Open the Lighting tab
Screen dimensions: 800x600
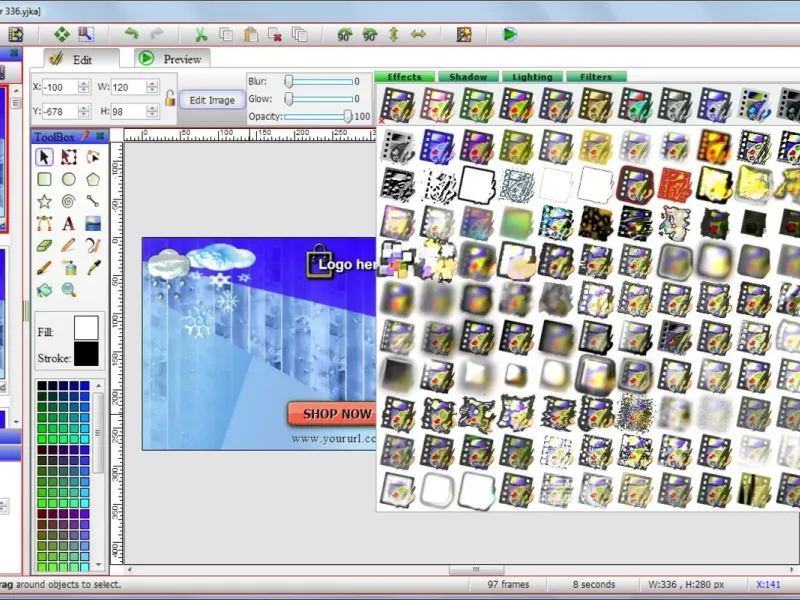(532, 77)
